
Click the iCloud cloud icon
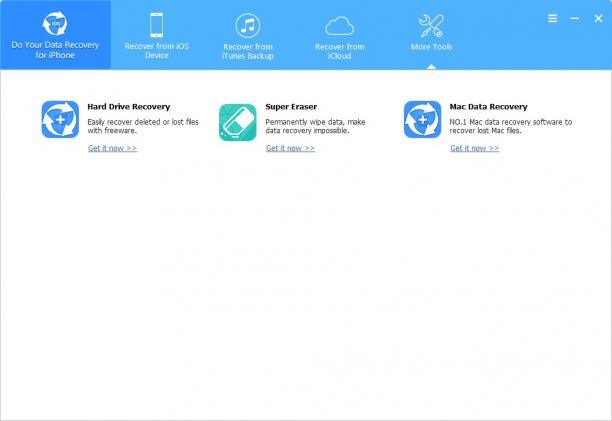point(340,26)
